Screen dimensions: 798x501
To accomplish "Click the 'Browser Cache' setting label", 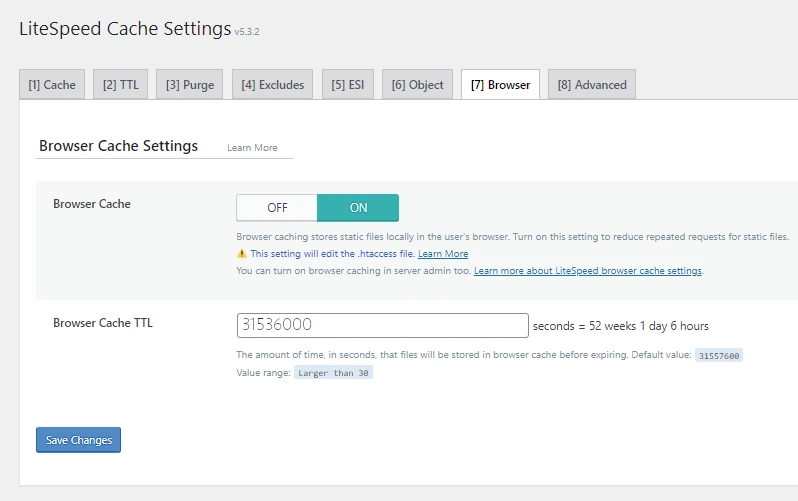I will point(92,204).
